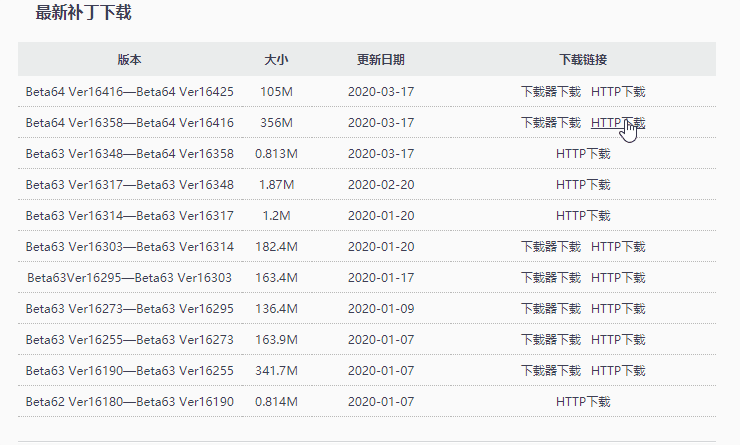Download the 0.813M patch via HTTP下载
The image size is (740, 445).
583,154
